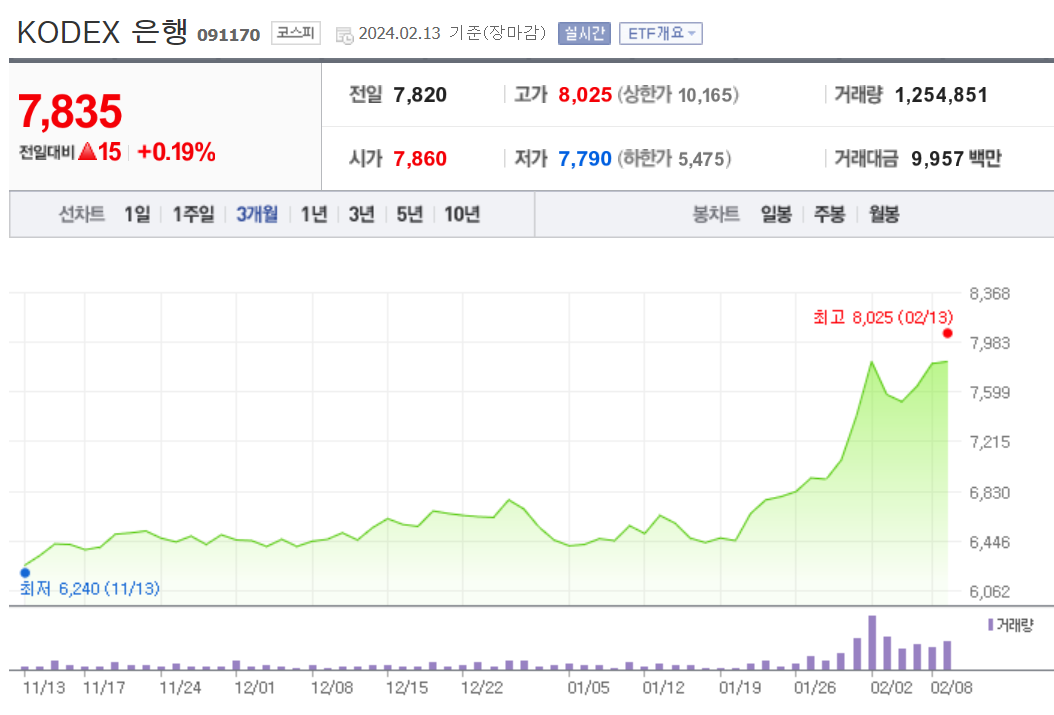The image size is (1054, 715).
Task: Click the red up-triangle change icon
Action: click(x=87, y=151)
